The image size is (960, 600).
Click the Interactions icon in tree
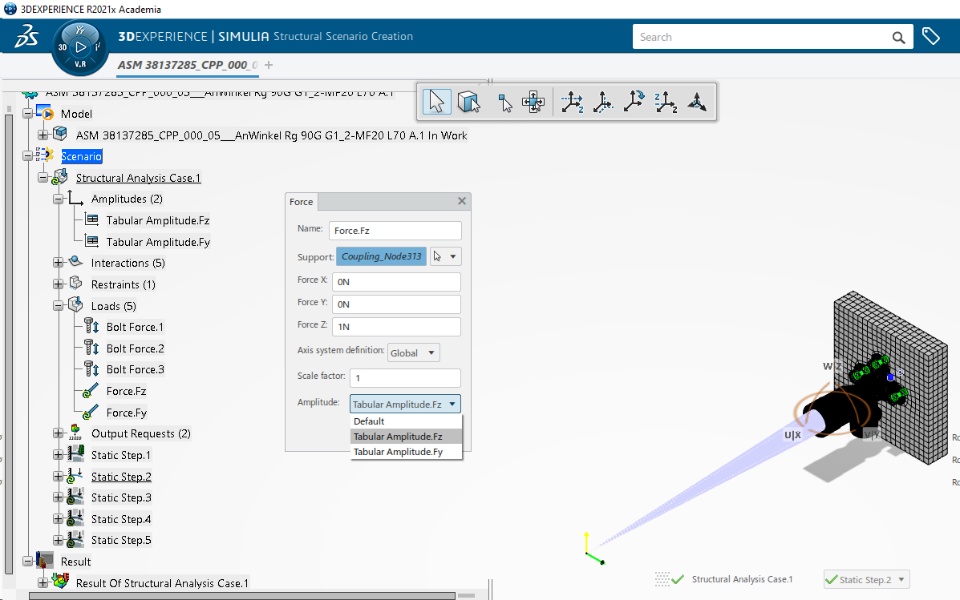[x=75, y=261]
